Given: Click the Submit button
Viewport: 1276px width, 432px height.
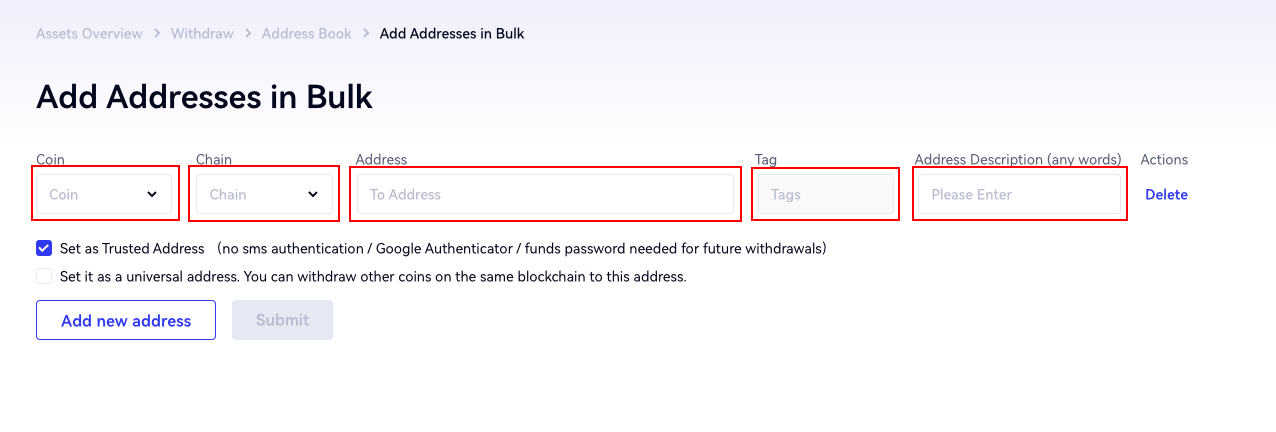Looking at the screenshot, I should point(282,320).
